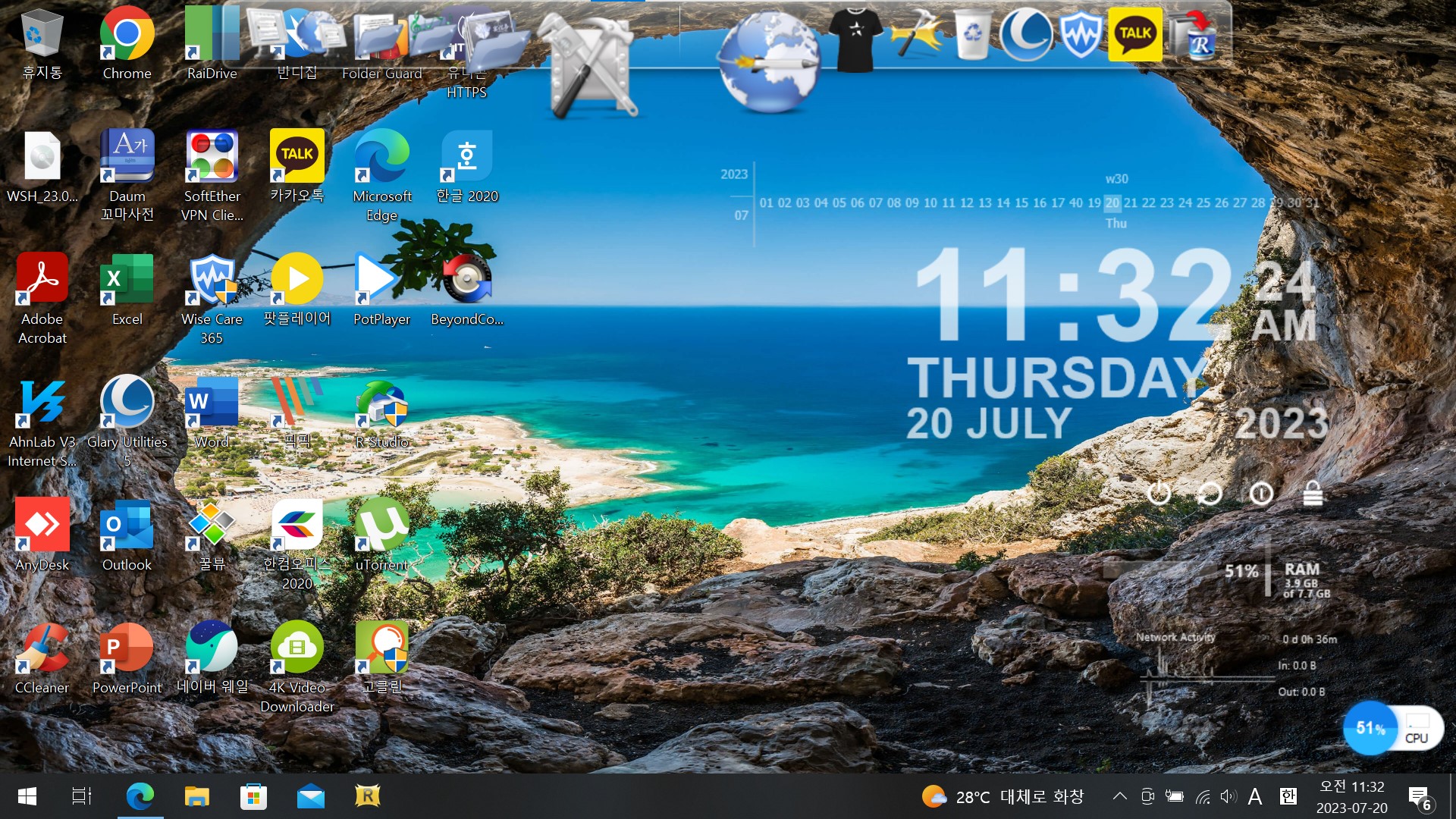Expand hidden system tray icons

(x=1119, y=796)
